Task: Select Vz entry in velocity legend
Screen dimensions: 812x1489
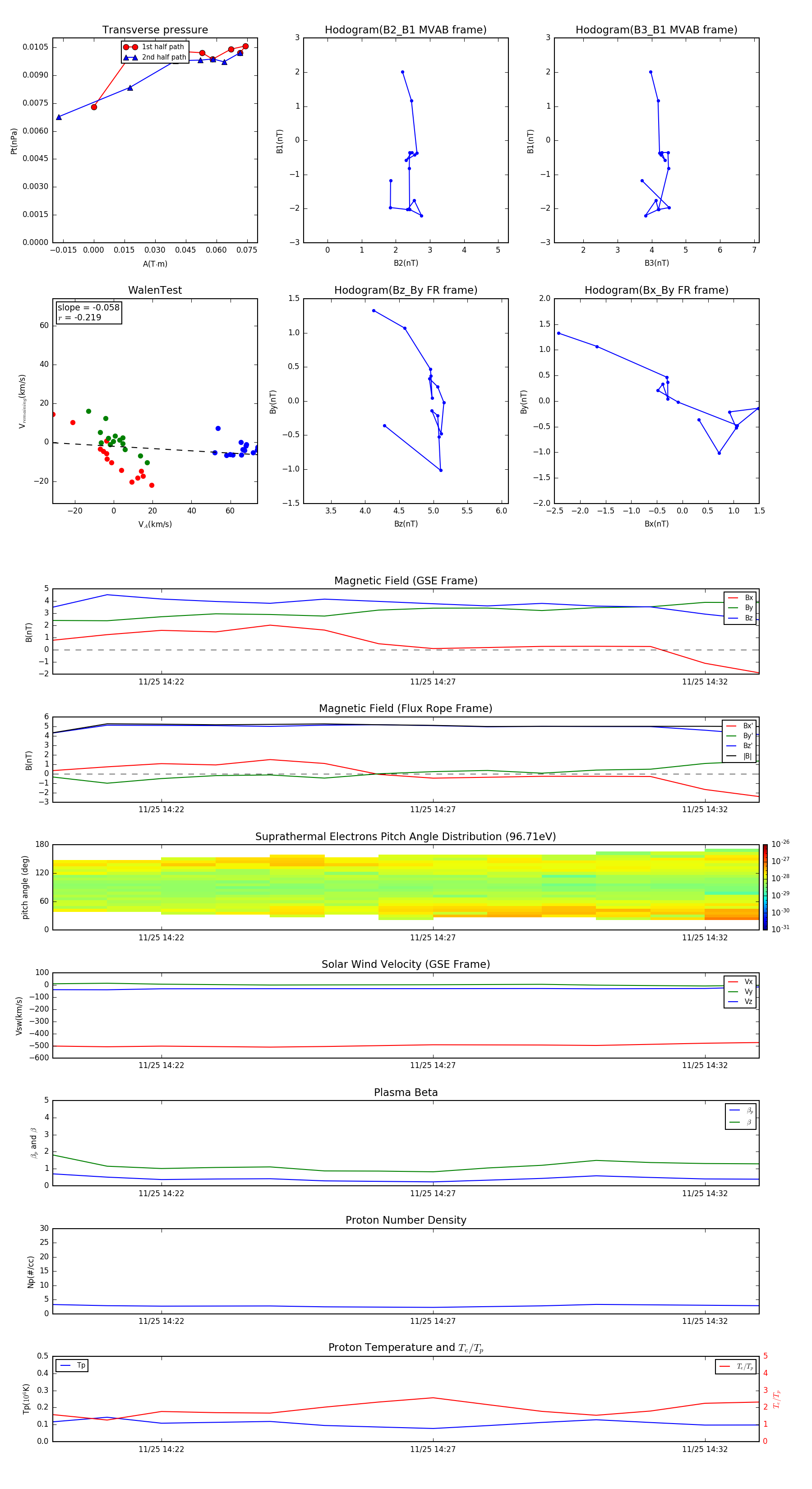Action: pos(740,1002)
